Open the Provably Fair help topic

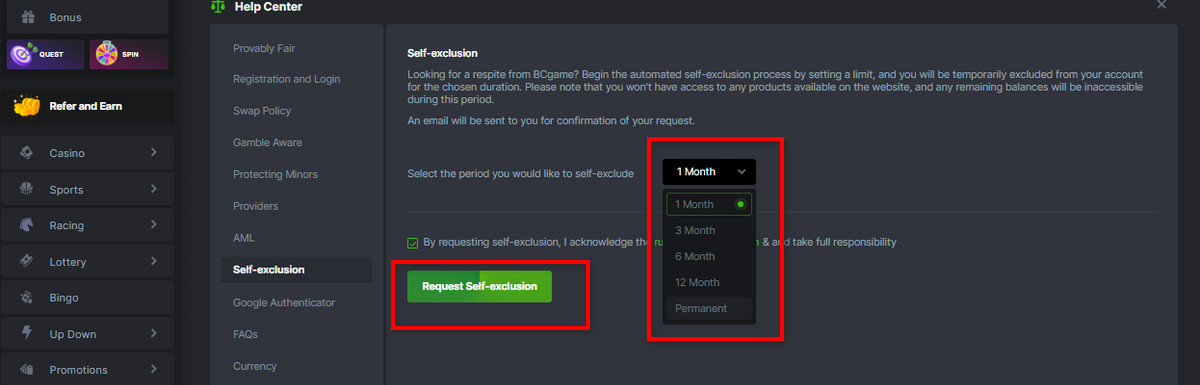(264, 48)
